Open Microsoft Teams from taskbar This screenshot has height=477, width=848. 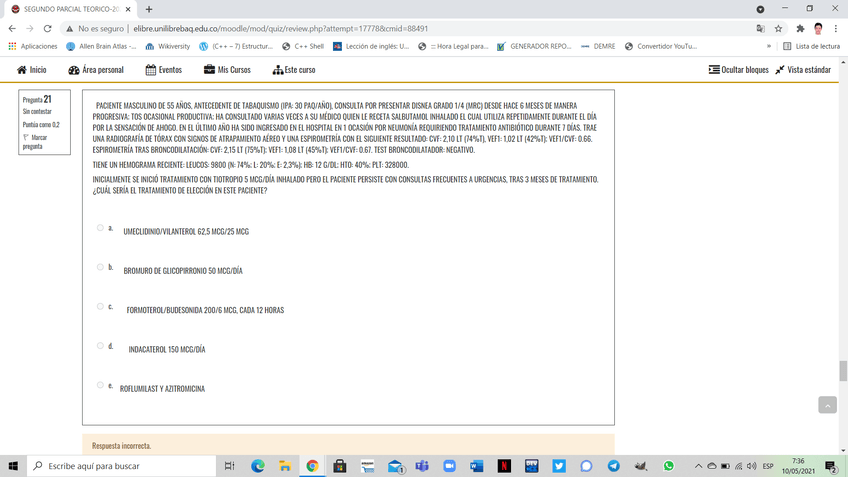422,466
